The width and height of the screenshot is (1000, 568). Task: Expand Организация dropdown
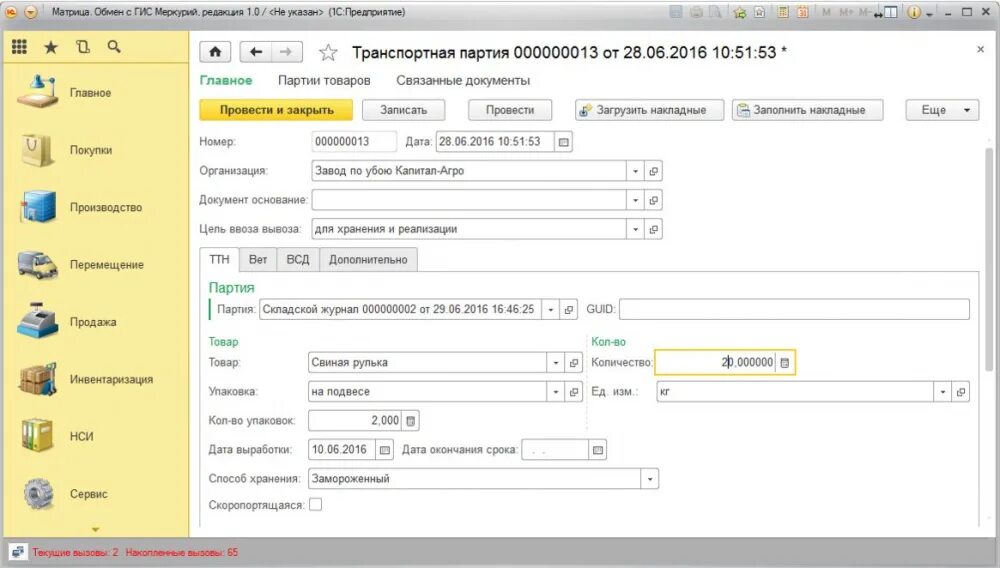pos(635,171)
